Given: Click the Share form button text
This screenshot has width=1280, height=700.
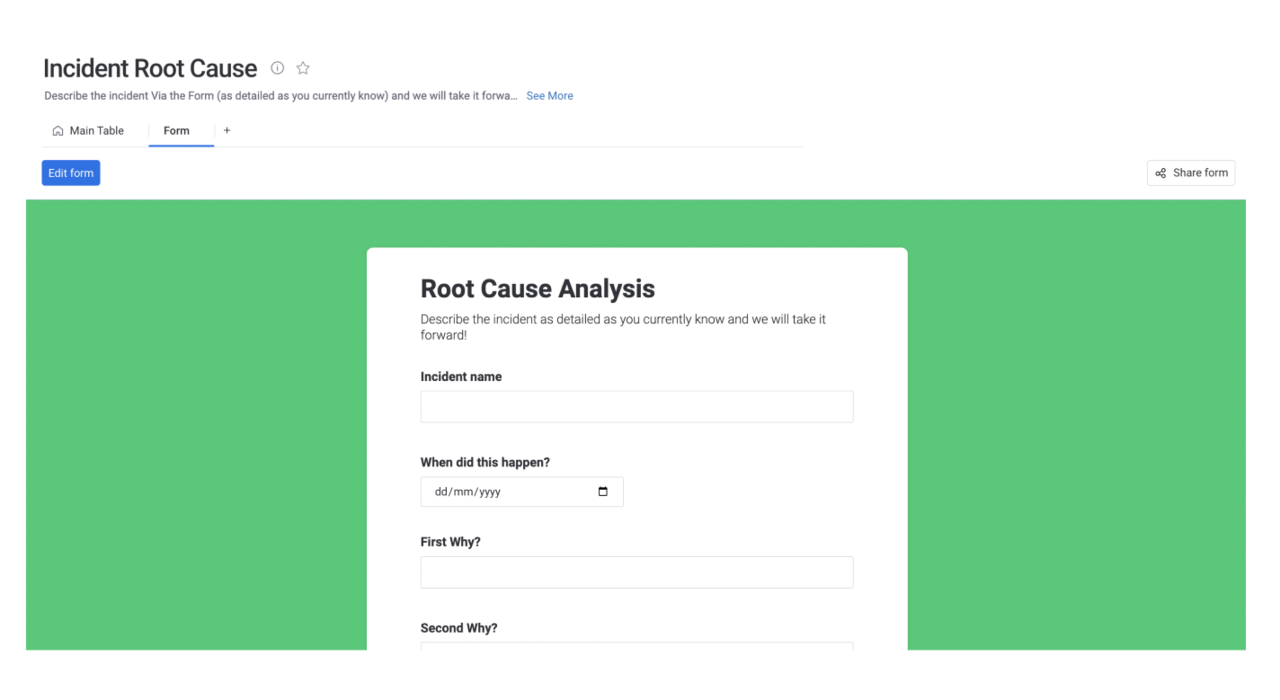Looking at the screenshot, I should [x=1200, y=173].
